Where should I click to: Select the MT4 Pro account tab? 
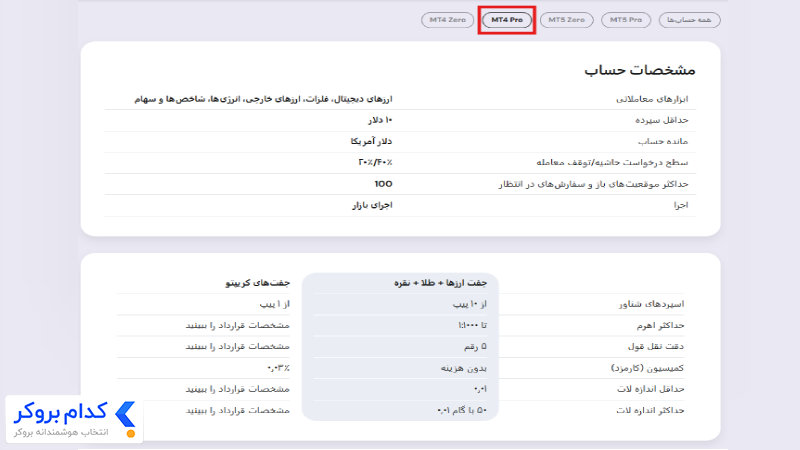pos(507,20)
